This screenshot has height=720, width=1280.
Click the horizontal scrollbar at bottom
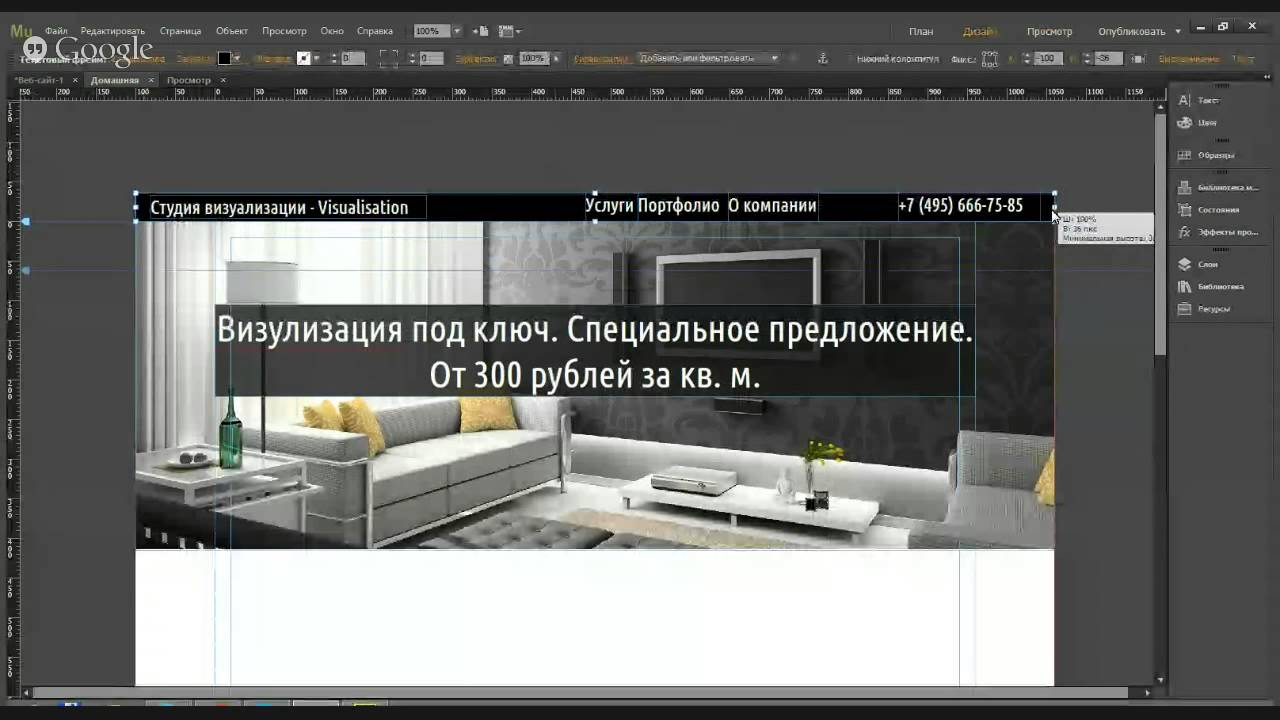click(582, 692)
